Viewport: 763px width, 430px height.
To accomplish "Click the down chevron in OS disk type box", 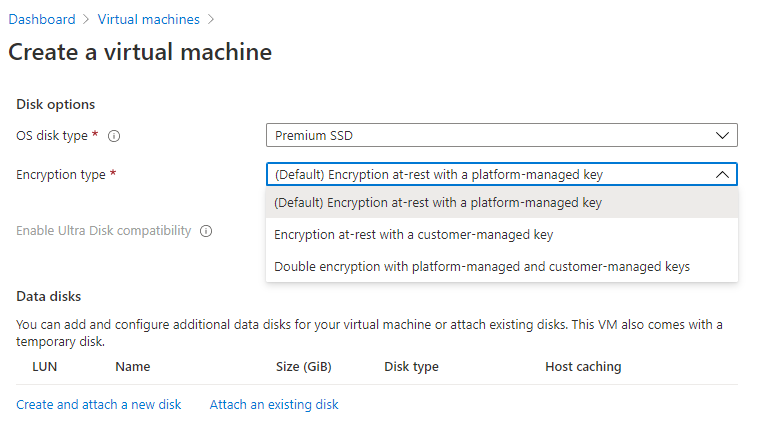I will coord(723,136).
